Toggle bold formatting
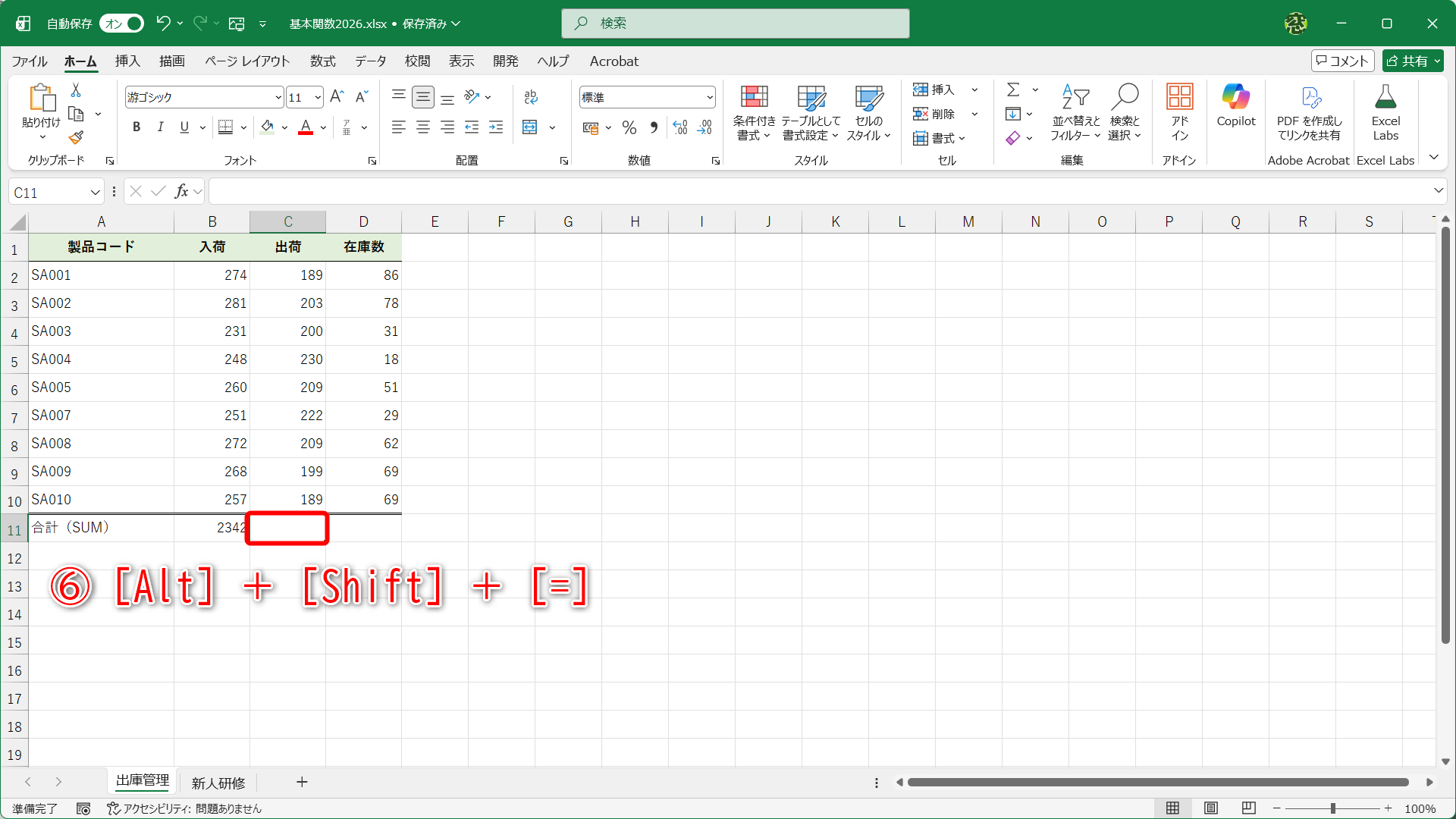Image resolution: width=1456 pixels, height=819 pixels. (136, 127)
